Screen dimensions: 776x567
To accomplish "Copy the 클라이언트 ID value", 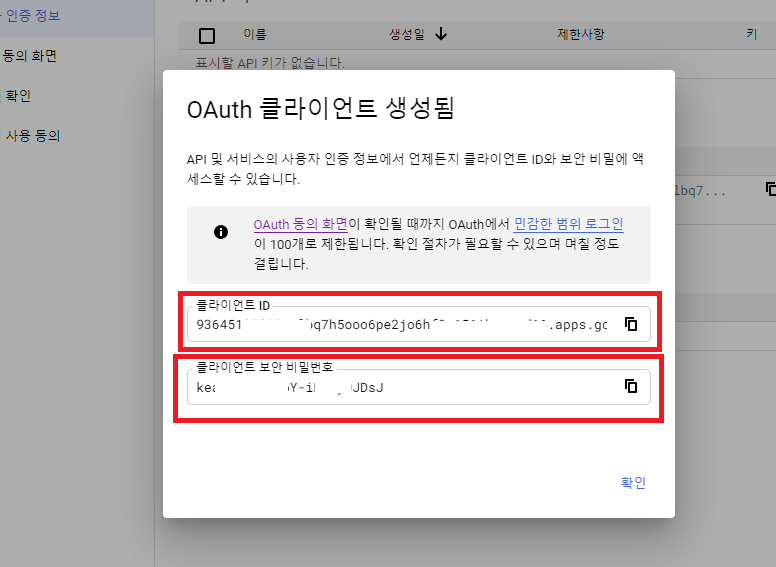I will [x=631, y=324].
